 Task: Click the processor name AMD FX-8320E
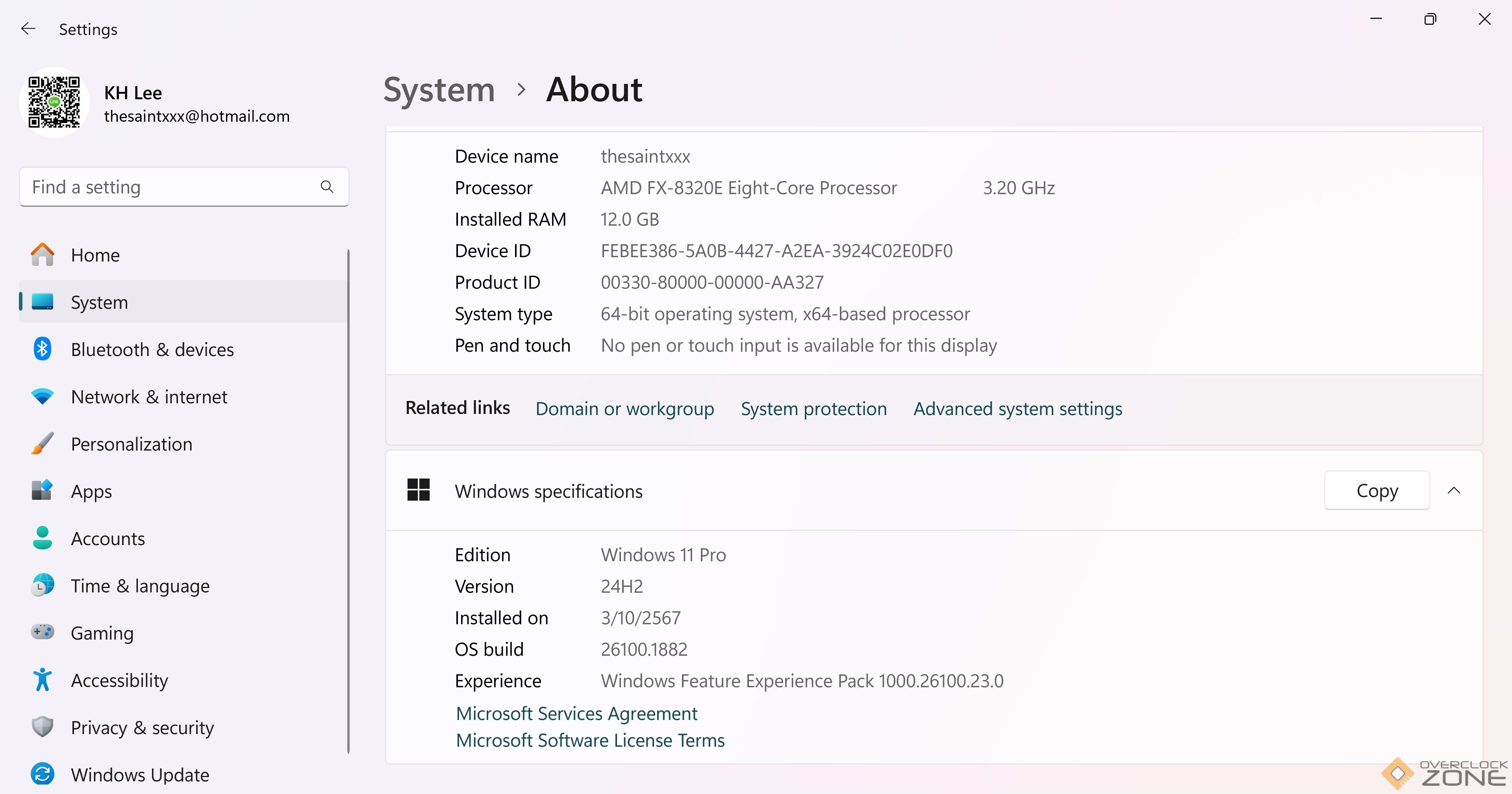pos(749,188)
